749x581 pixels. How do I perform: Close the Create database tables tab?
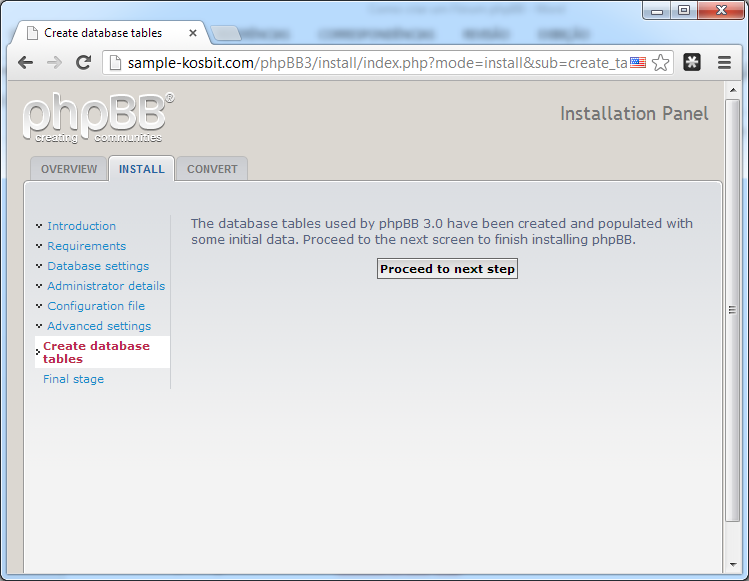[x=193, y=33]
